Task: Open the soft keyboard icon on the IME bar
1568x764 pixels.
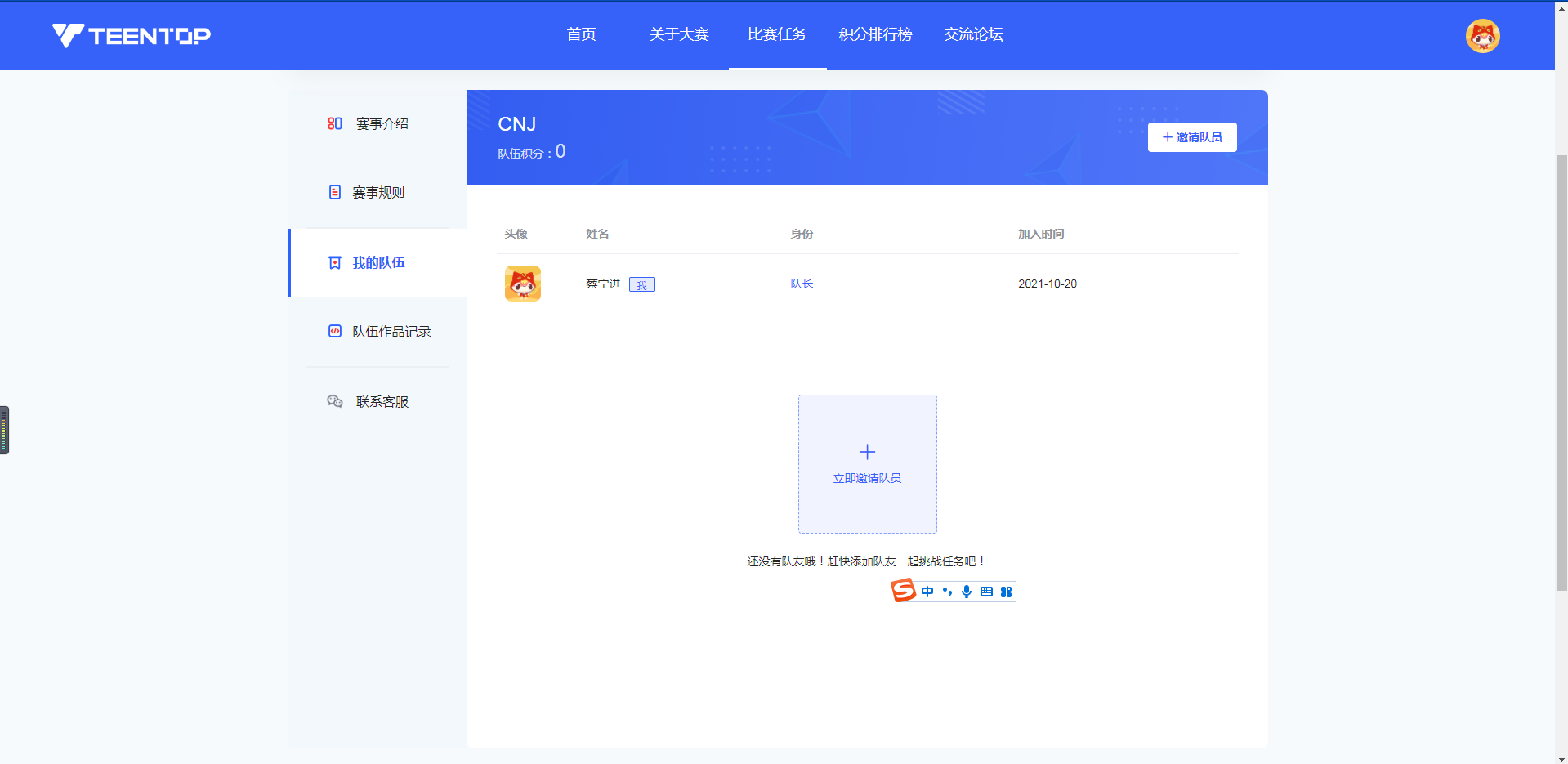Action: pos(986,592)
